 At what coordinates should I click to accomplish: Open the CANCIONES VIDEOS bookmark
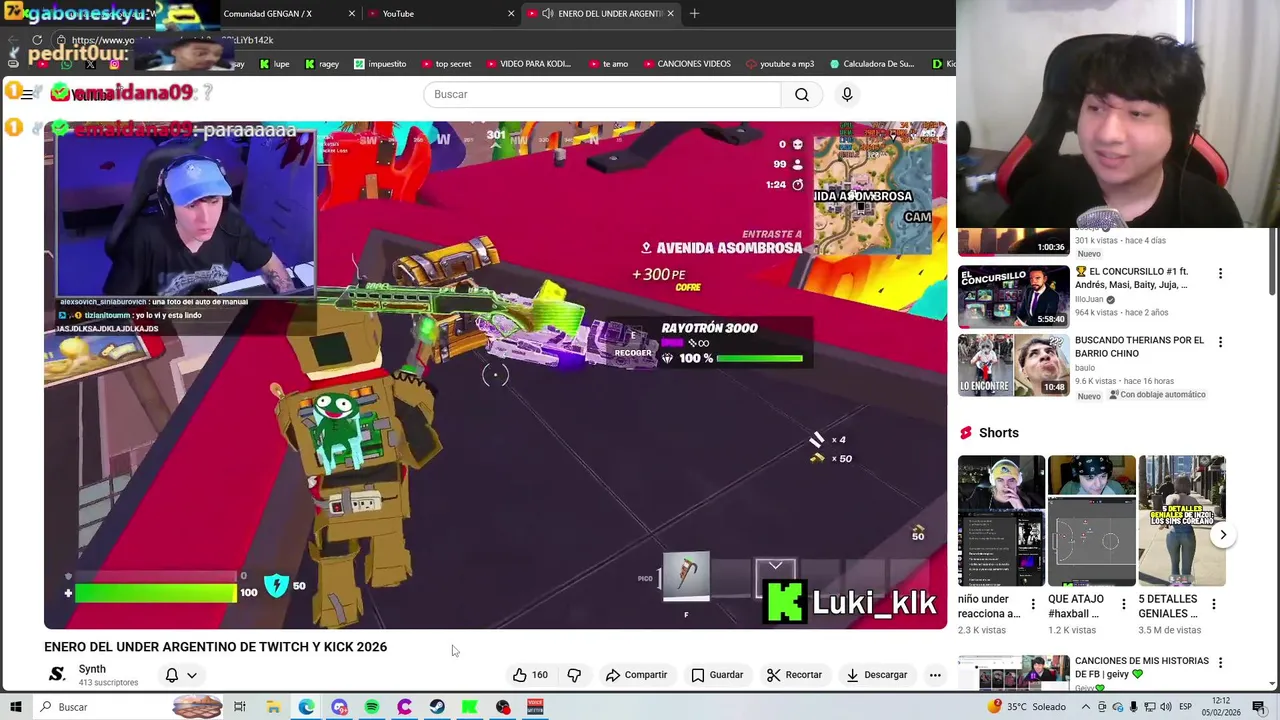click(x=686, y=64)
